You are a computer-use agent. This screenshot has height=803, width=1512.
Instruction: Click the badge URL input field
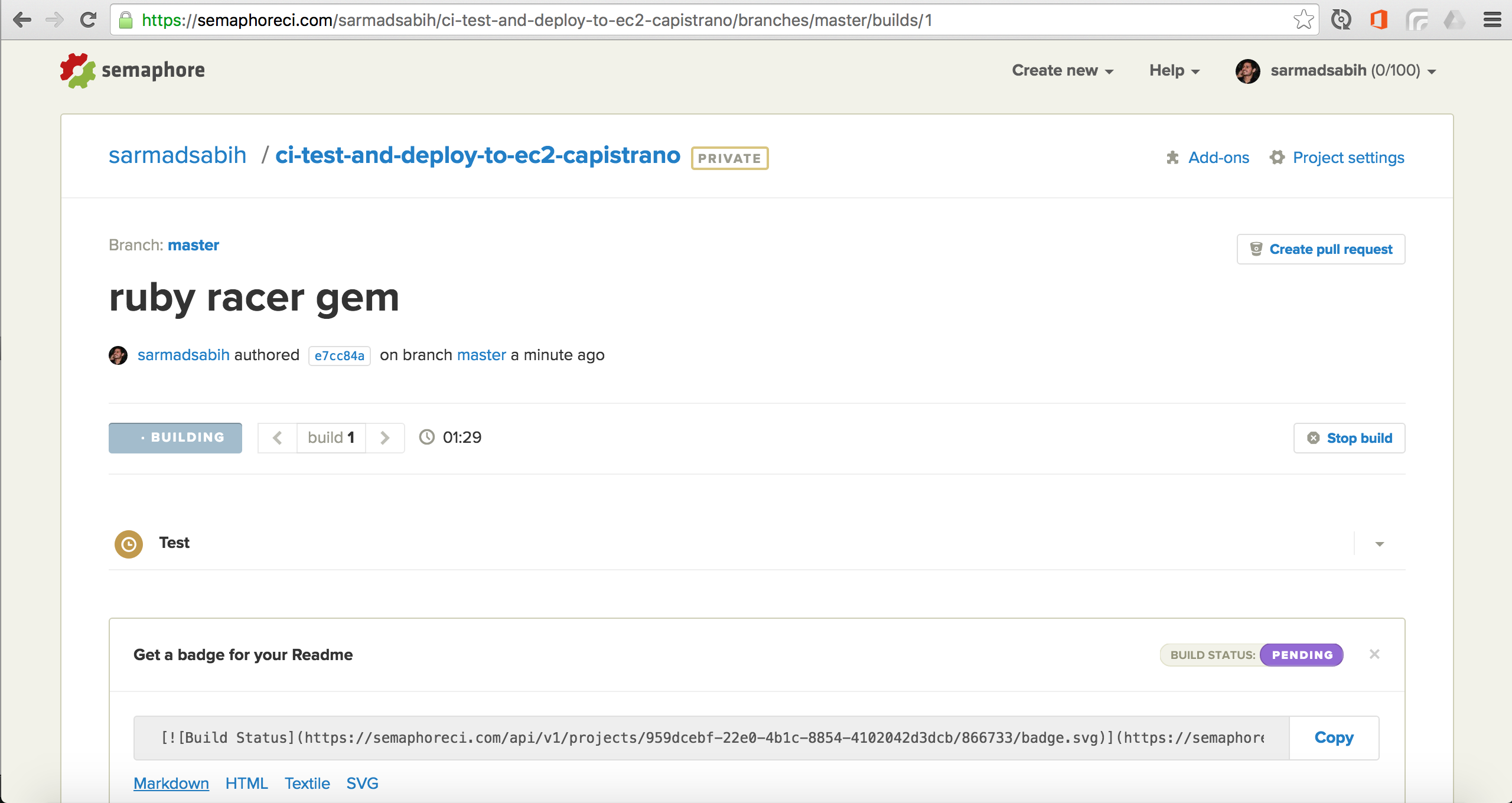pos(711,737)
